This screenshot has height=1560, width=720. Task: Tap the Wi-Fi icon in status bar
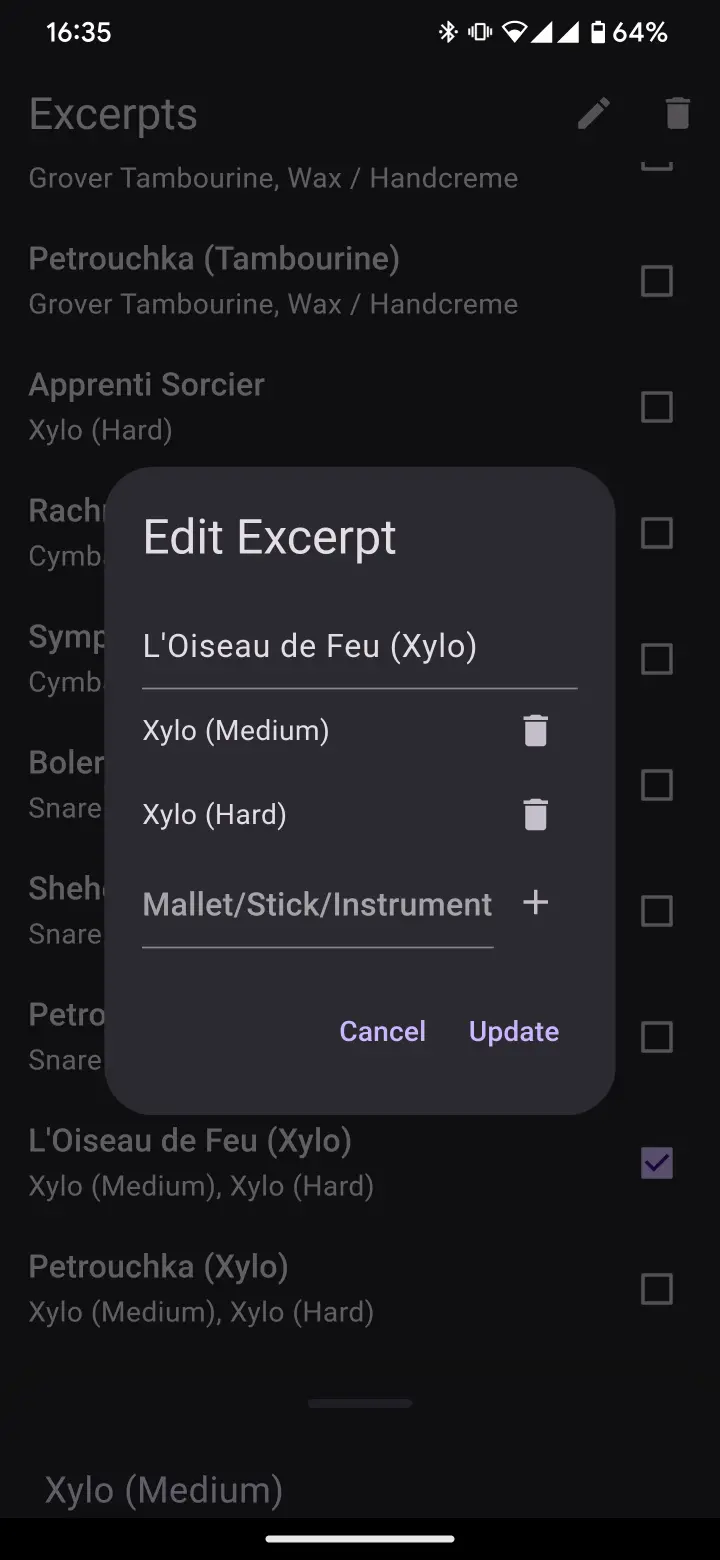click(514, 32)
